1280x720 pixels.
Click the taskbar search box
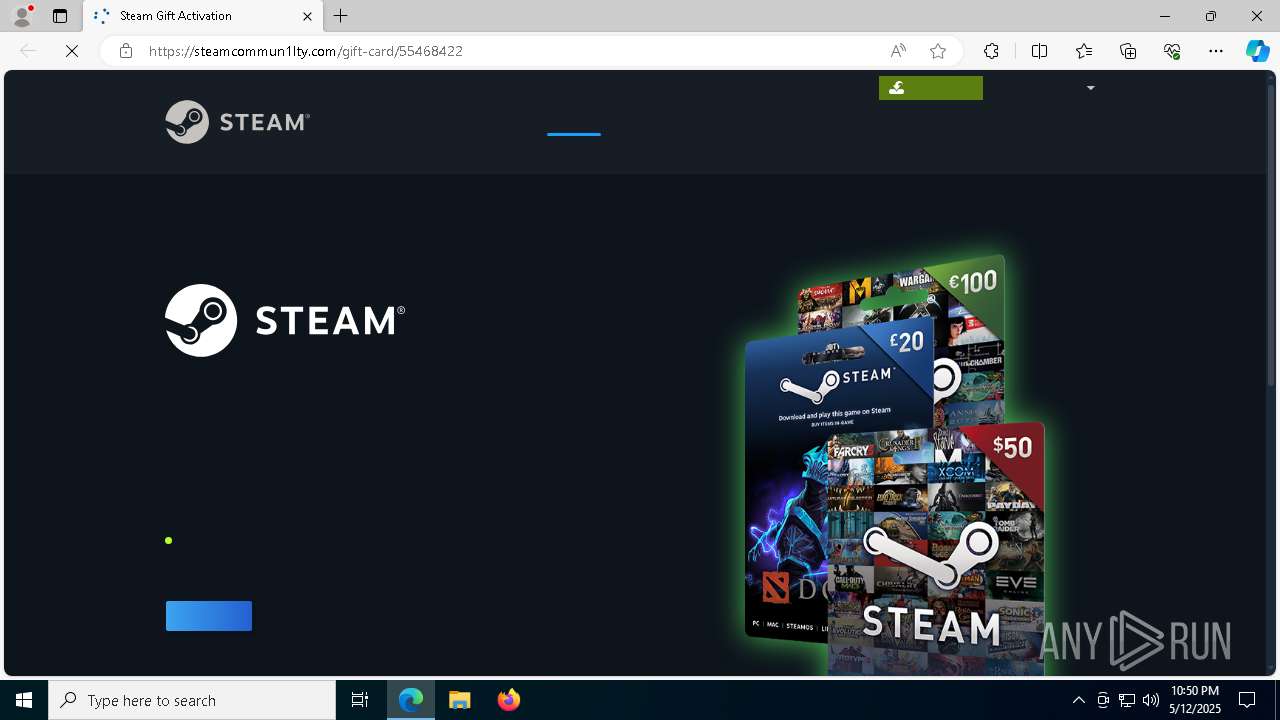click(192, 700)
